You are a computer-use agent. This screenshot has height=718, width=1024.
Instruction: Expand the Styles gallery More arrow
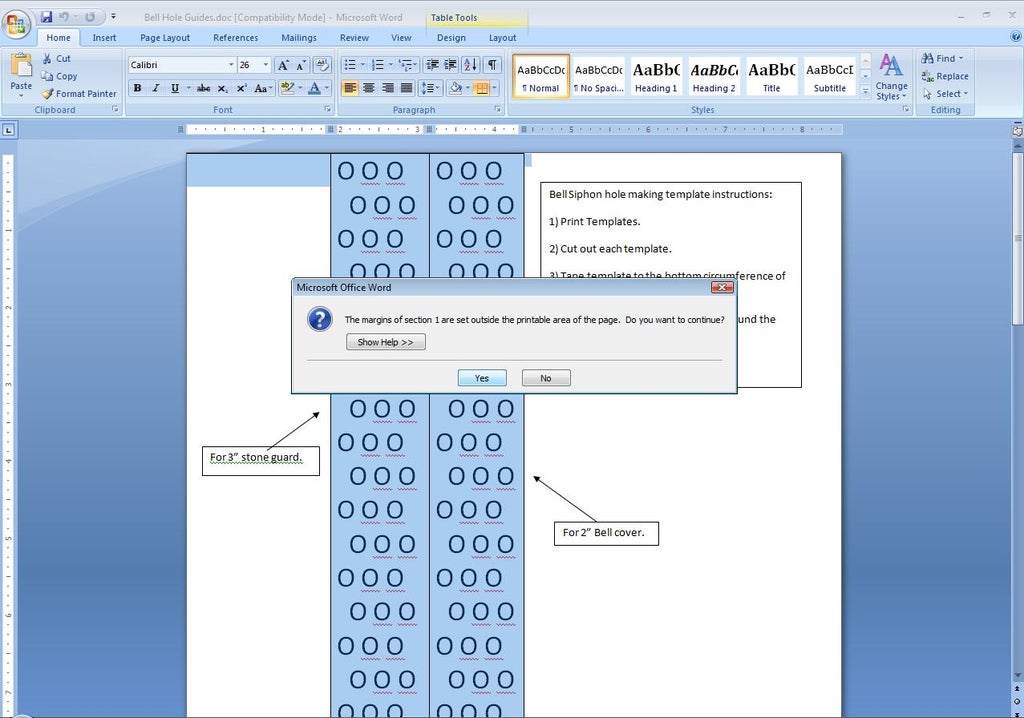[865, 93]
